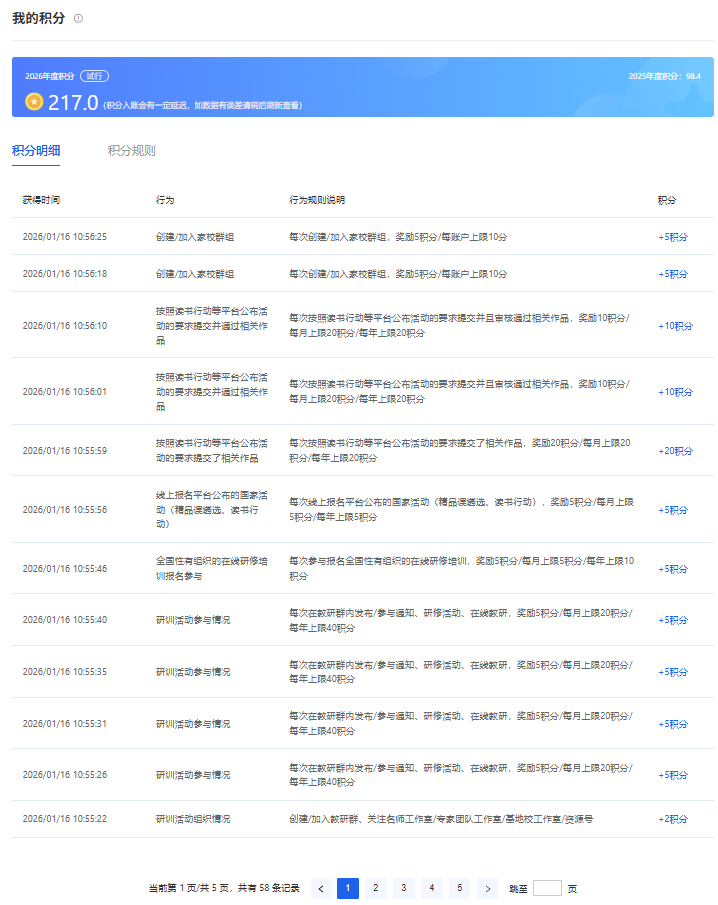Click +10积分 in the 10:56:10 row
The width and height of the screenshot is (718, 905).
point(674,326)
